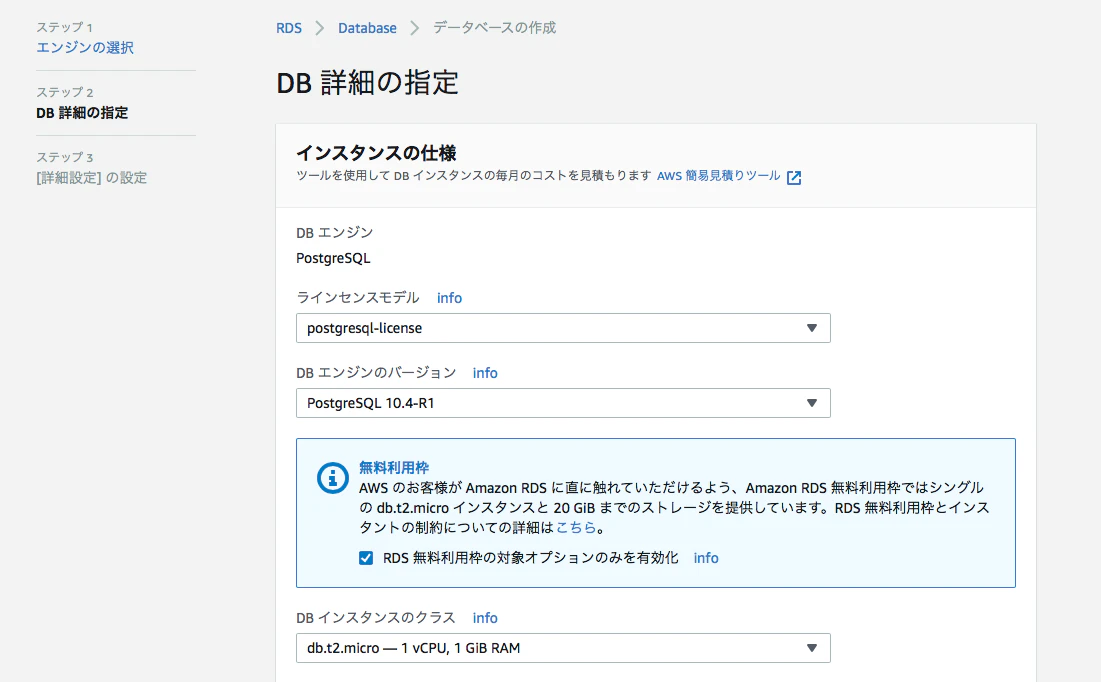Click the 無料利用枠 heading text
Image resolution: width=1101 pixels, height=682 pixels.
pyautogui.click(x=394, y=468)
